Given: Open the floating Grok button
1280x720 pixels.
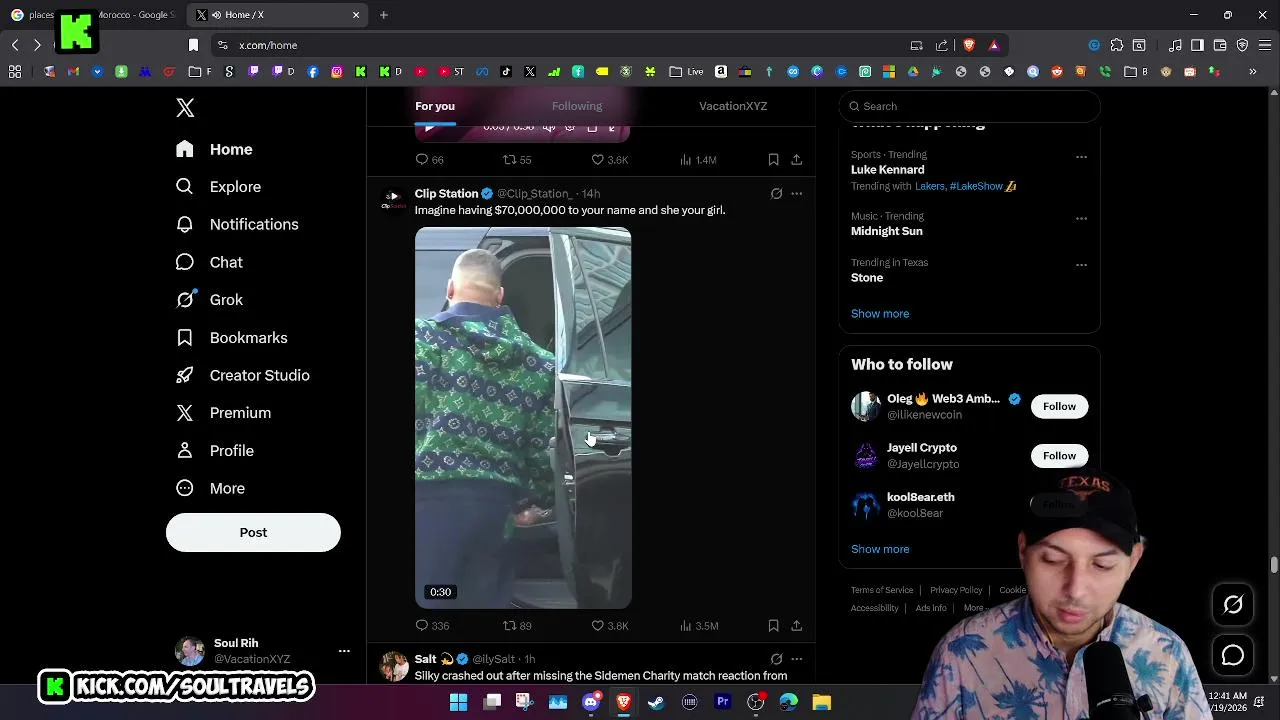Looking at the screenshot, I should pyautogui.click(x=1233, y=604).
